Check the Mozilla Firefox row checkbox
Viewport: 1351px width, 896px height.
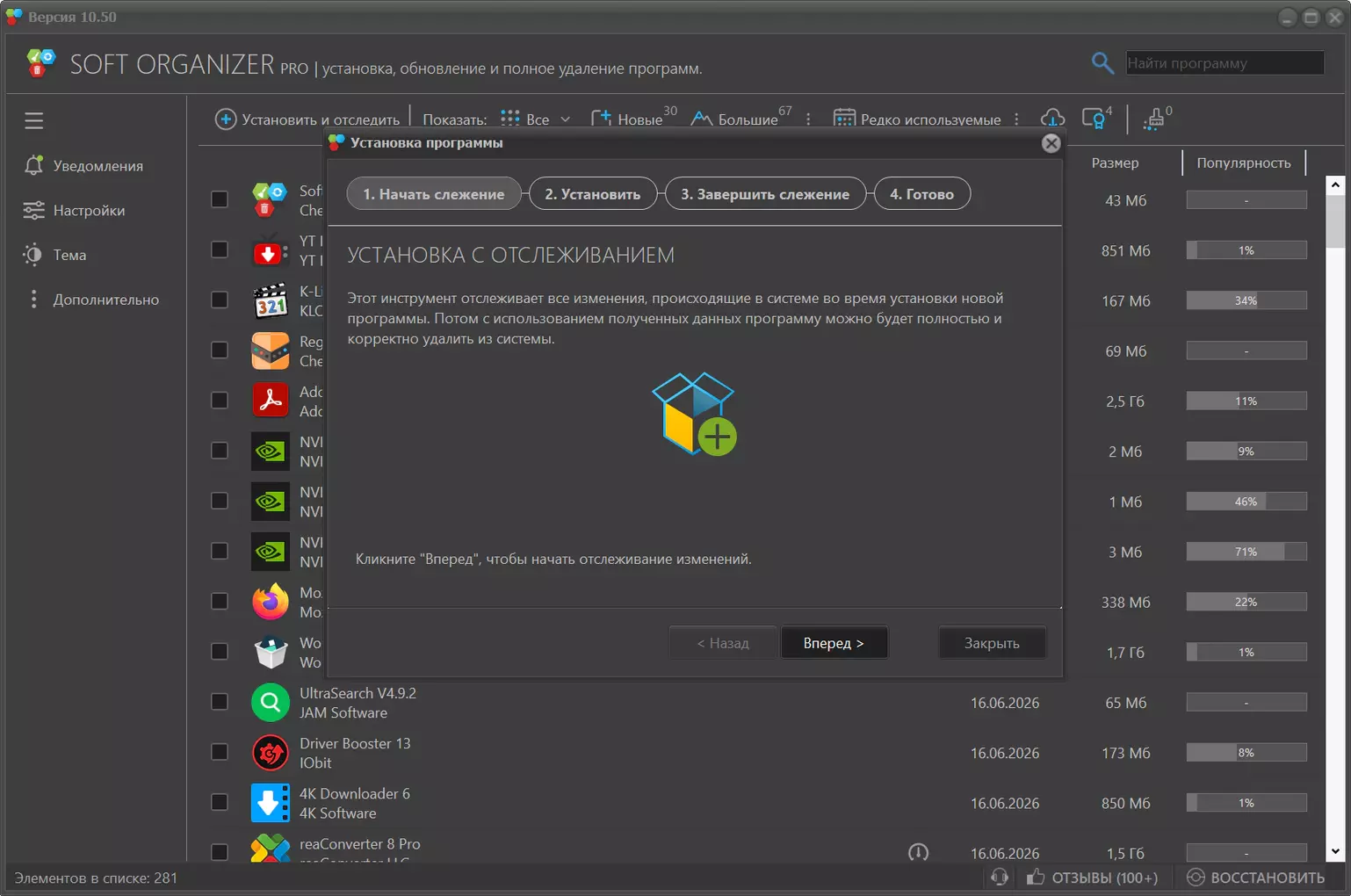(220, 601)
